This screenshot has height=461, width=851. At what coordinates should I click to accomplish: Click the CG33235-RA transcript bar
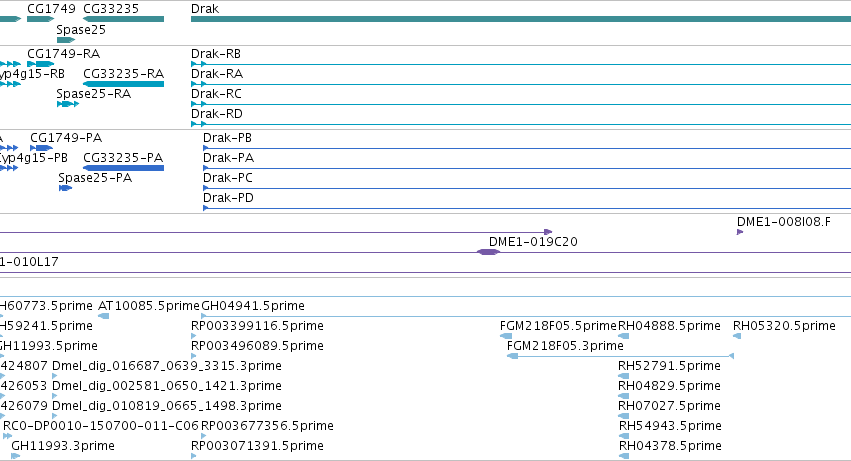click(x=124, y=84)
